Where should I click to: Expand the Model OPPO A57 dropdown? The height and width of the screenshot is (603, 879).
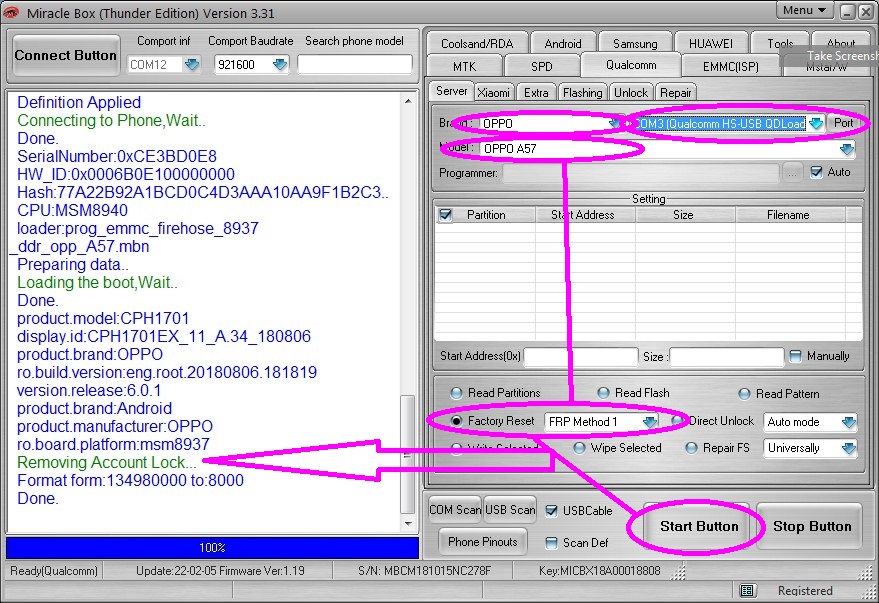click(846, 149)
